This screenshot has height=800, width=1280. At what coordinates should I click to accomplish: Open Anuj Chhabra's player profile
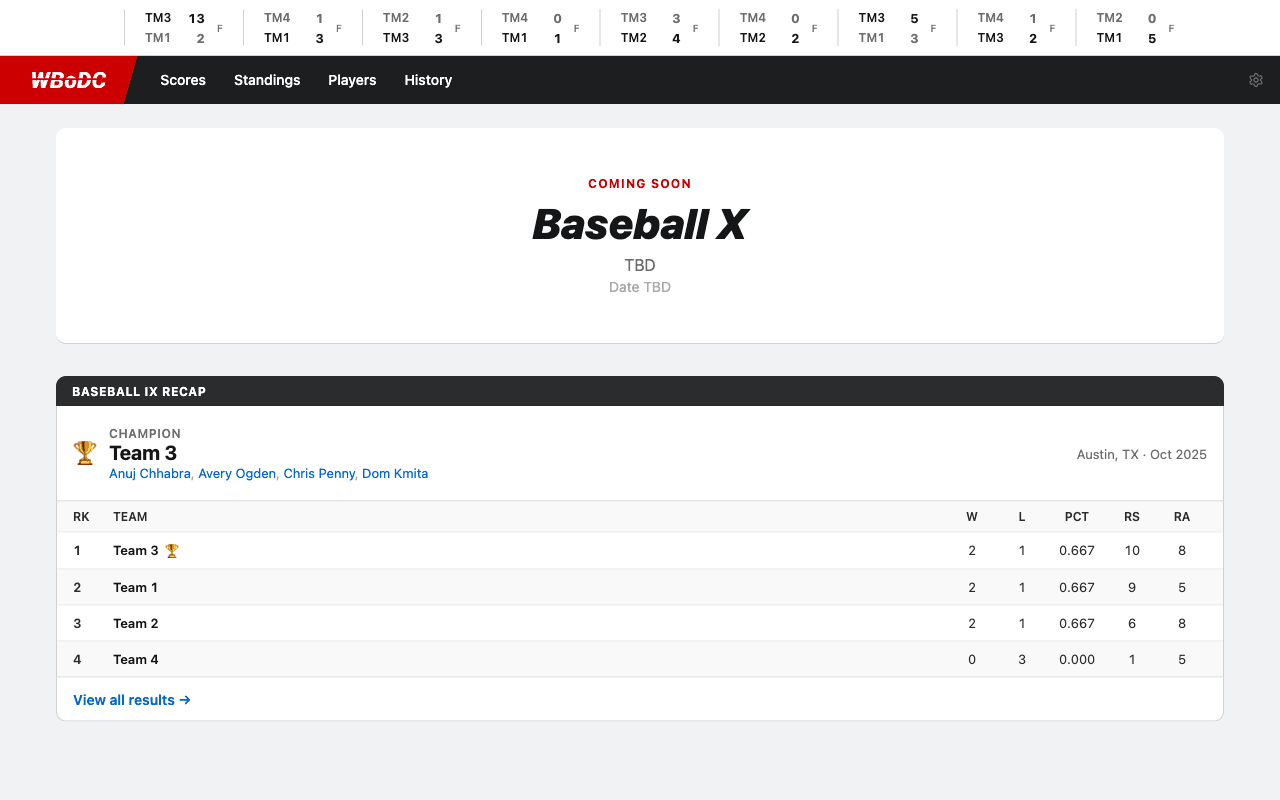150,473
